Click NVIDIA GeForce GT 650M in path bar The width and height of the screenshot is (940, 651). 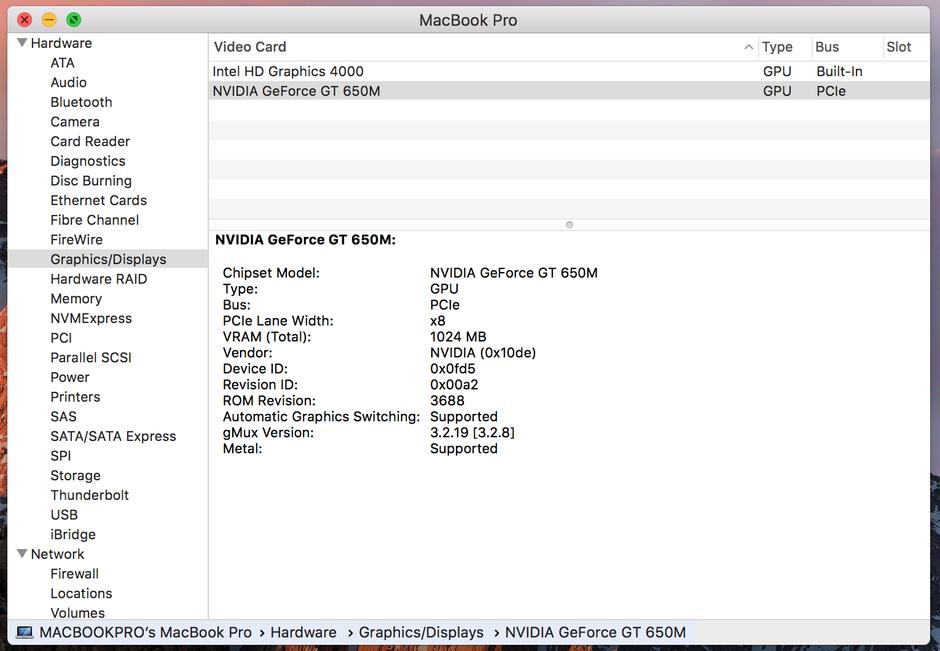(595, 632)
